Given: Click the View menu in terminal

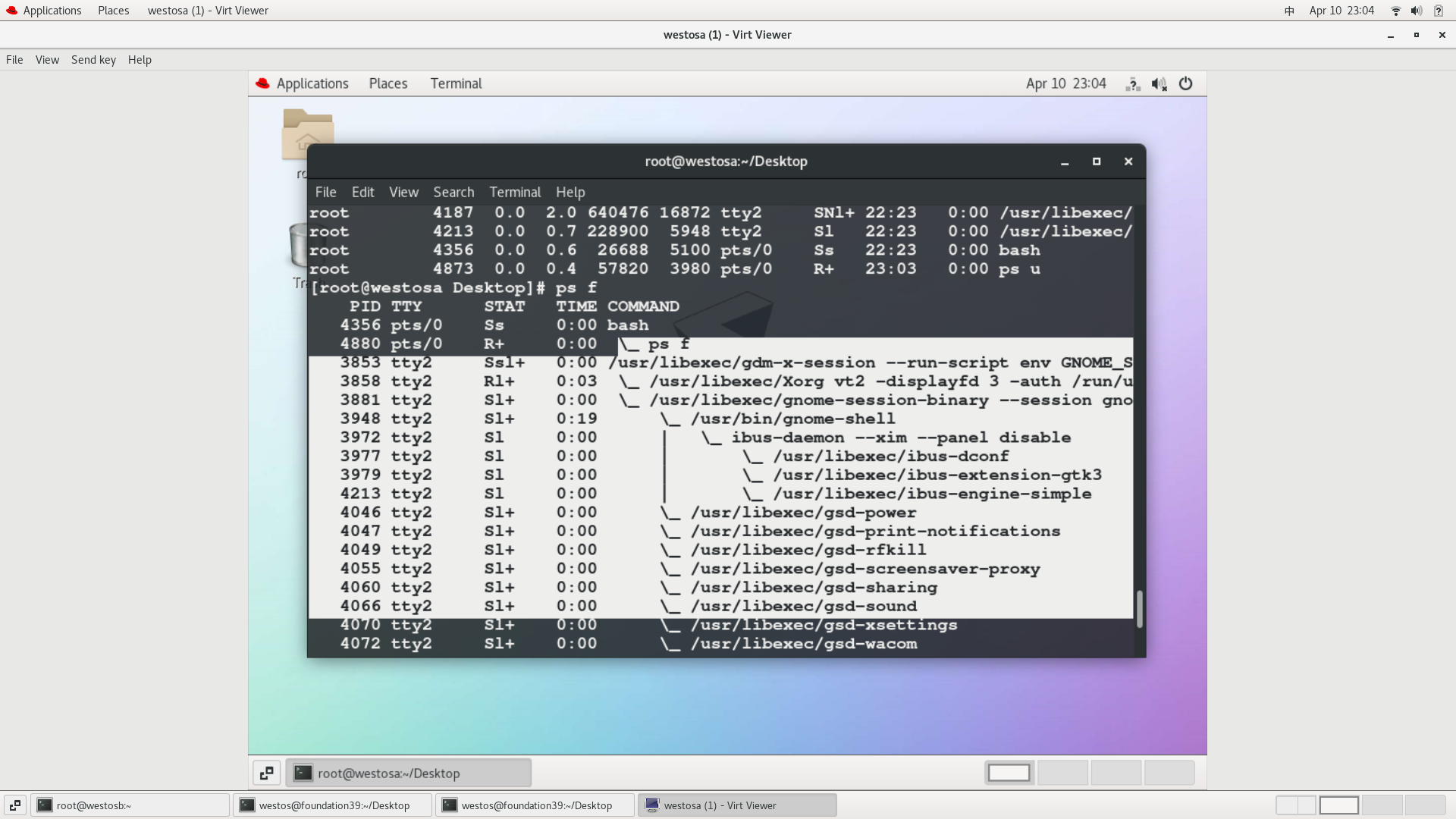Looking at the screenshot, I should click(403, 192).
